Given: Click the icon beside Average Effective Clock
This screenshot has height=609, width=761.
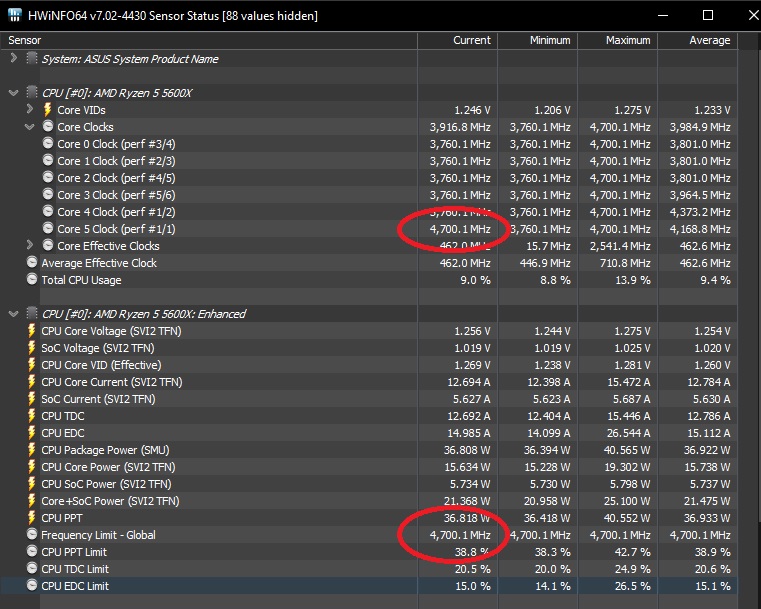Looking at the screenshot, I should coord(32,262).
